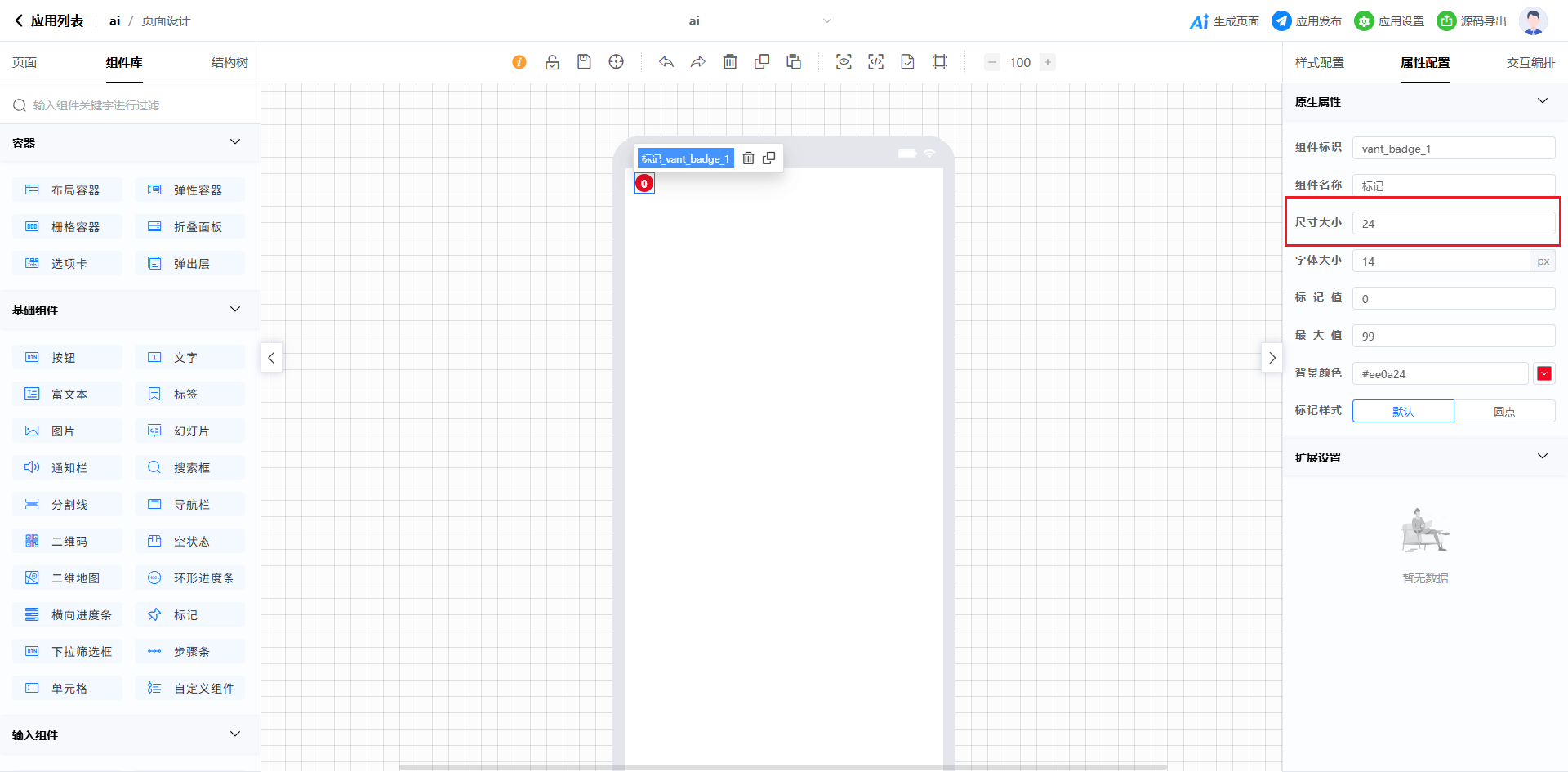The width and height of the screenshot is (1568, 772).
Task: Switch to the 结构树 tab
Action: 229,63
